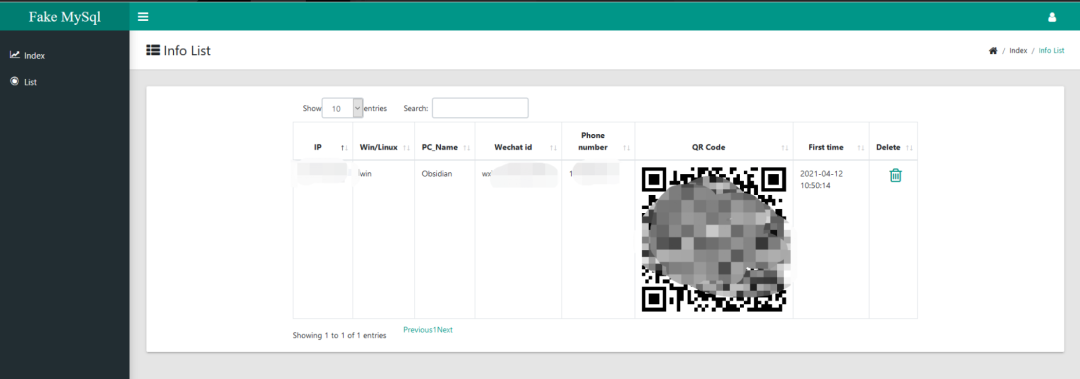This screenshot has width=1080, height=379.
Task: Sort by IP column arrows
Action: [x=344, y=147]
